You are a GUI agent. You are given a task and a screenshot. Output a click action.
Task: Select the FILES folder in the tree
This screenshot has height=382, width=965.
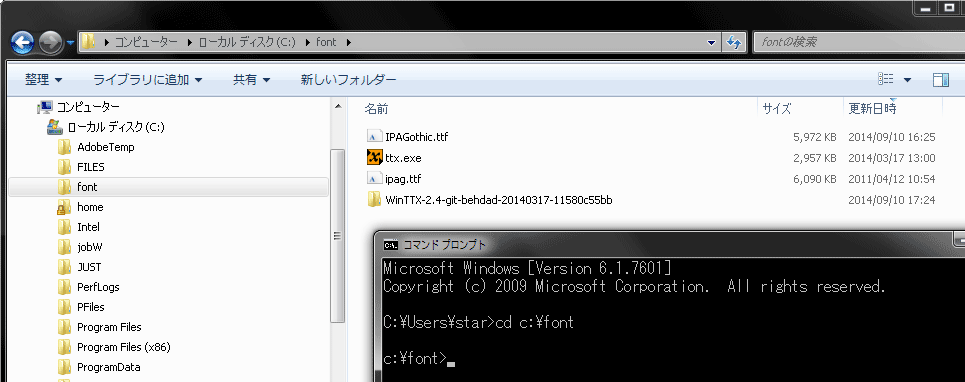[x=90, y=167]
